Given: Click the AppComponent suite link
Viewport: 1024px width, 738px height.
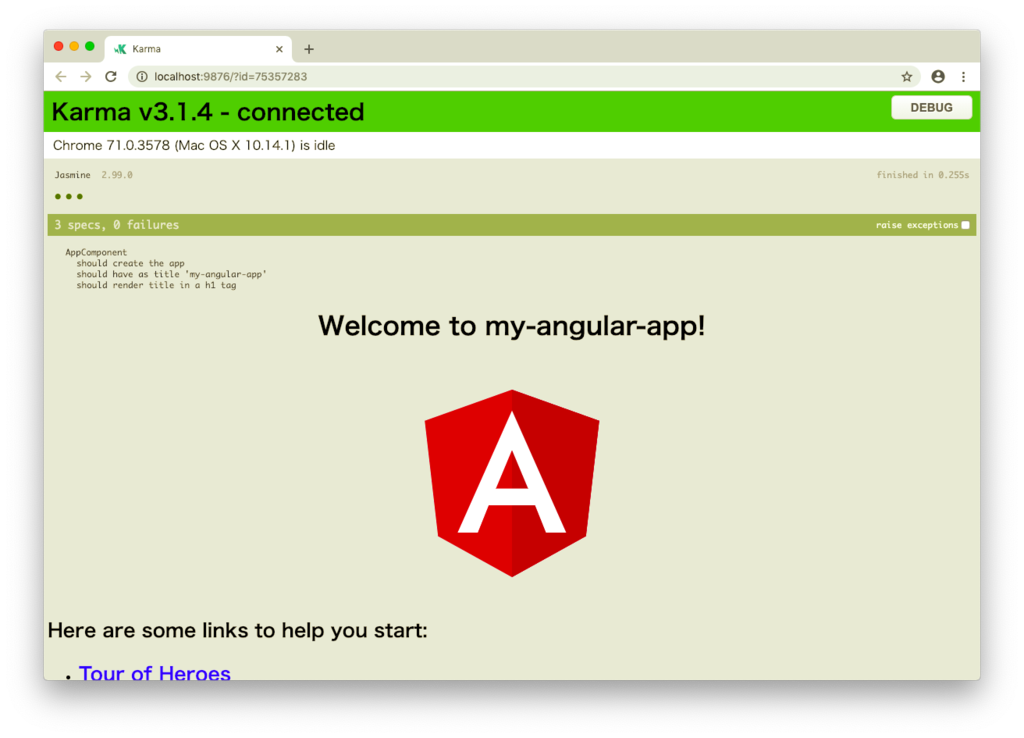Looking at the screenshot, I should 96,252.
